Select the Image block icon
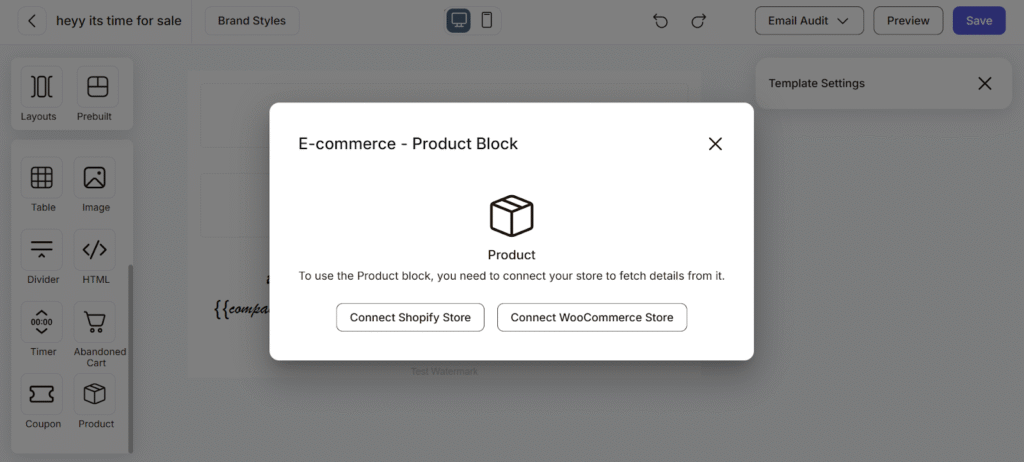Viewport: 1024px width, 462px height. 95,177
